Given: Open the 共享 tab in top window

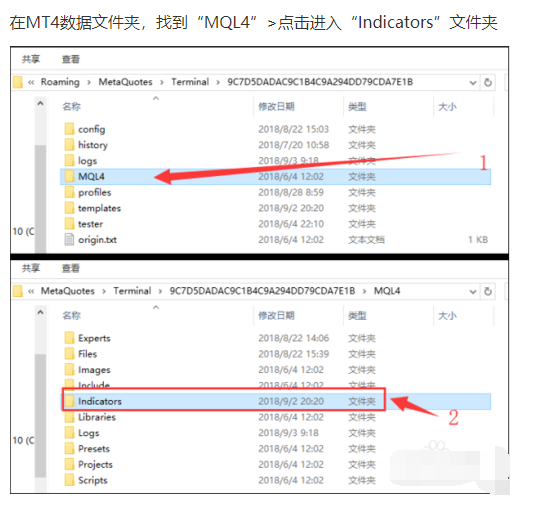Looking at the screenshot, I should point(31,59).
